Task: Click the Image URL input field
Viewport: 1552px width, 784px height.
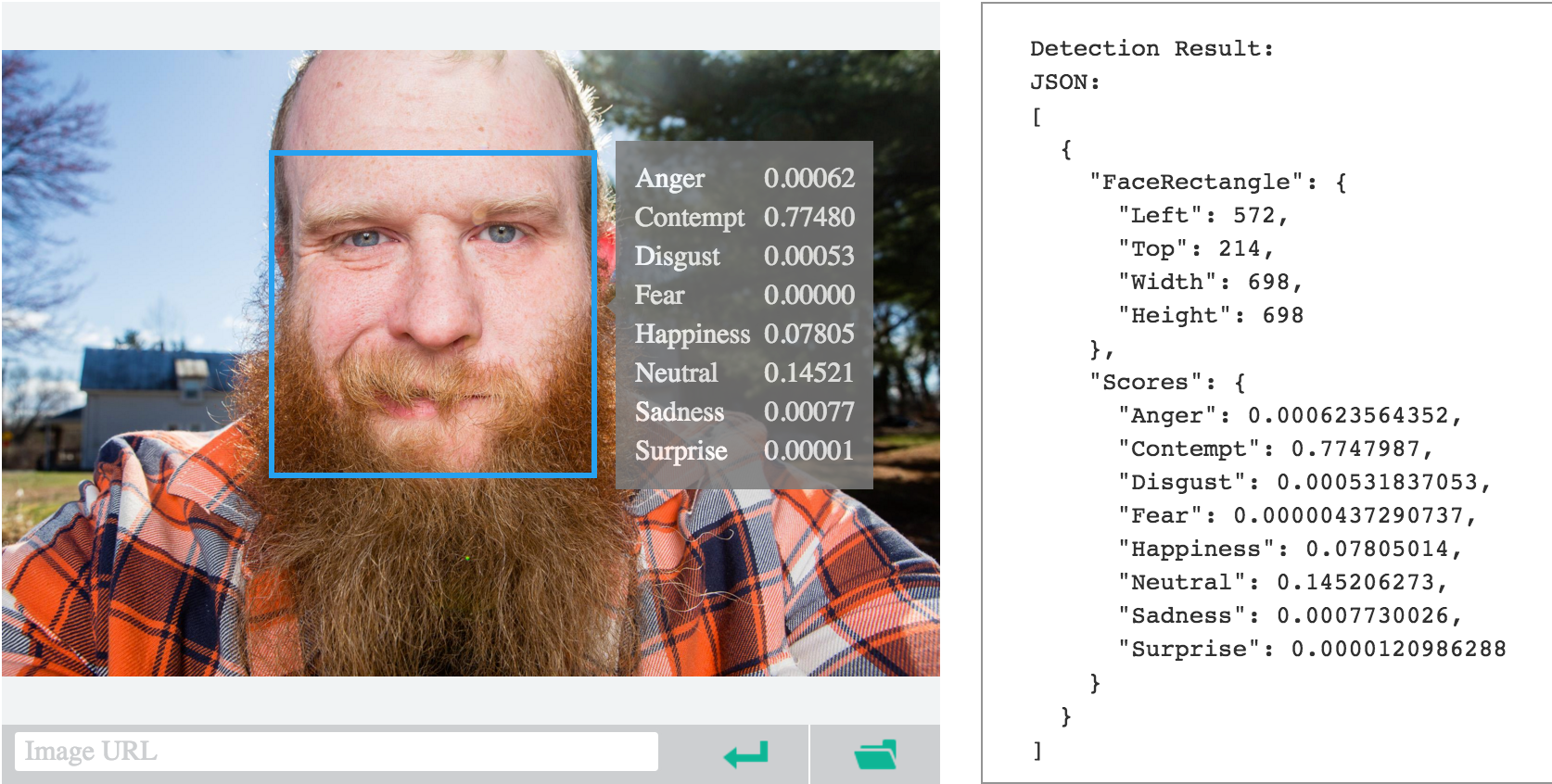Action: pyautogui.click(x=337, y=751)
